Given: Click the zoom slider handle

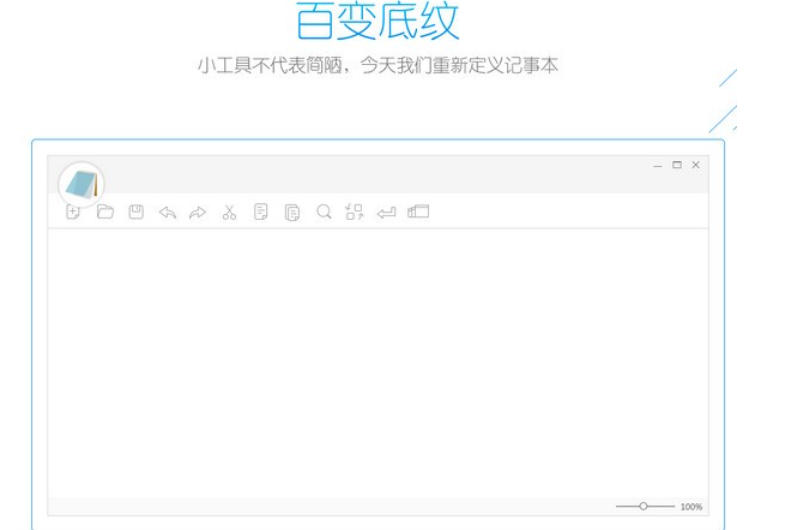Looking at the screenshot, I should tap(643, 506).
